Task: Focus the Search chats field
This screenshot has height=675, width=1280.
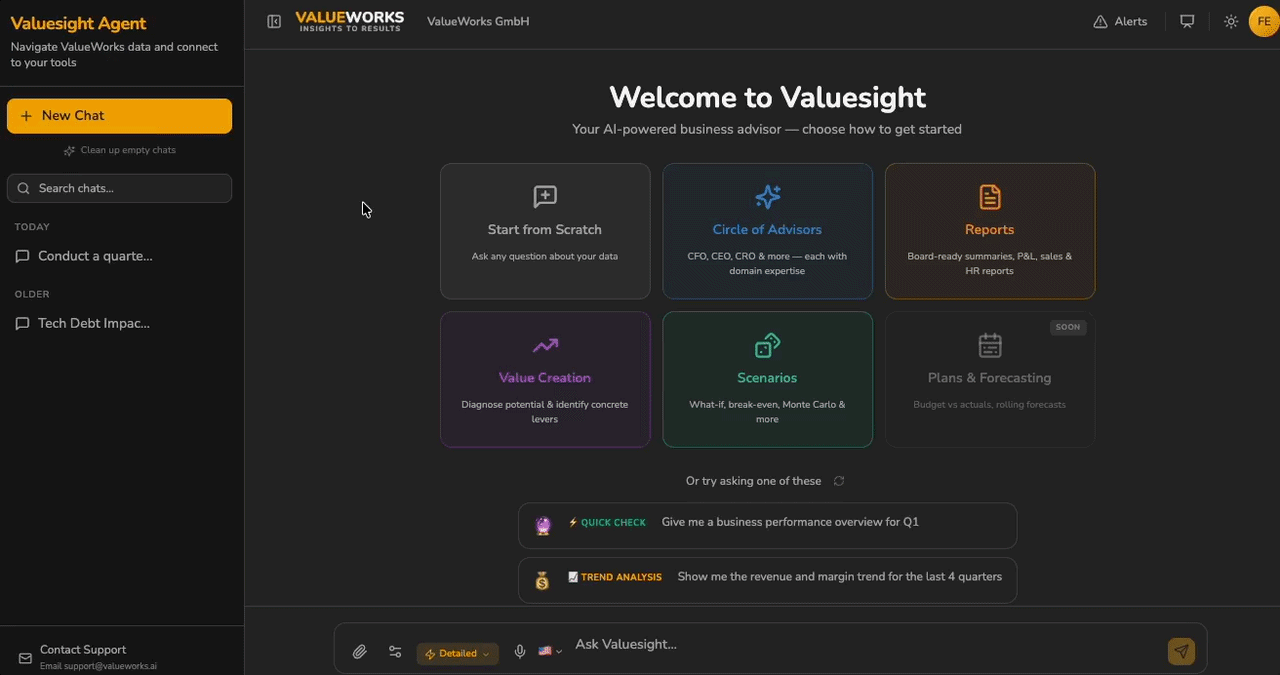Action: point(119,188)
